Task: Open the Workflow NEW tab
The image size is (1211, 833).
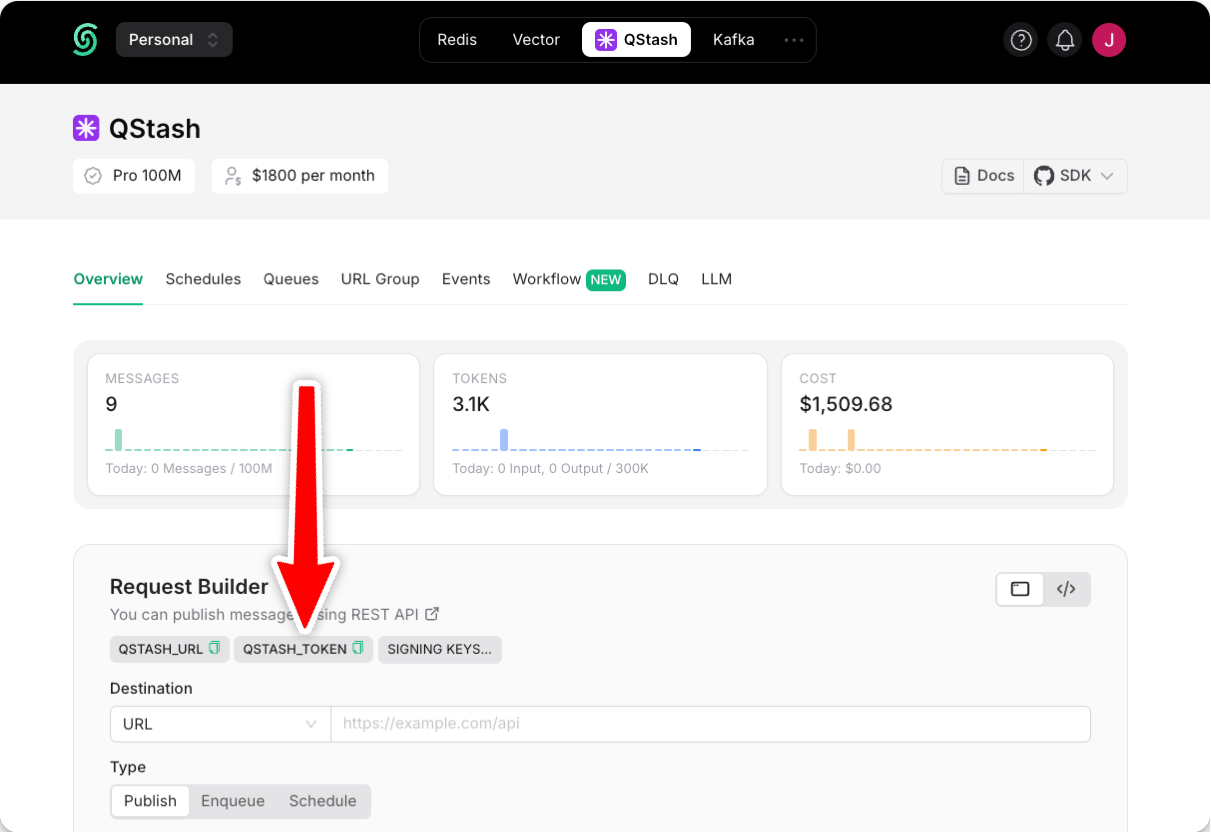Action: coord(569,279)
